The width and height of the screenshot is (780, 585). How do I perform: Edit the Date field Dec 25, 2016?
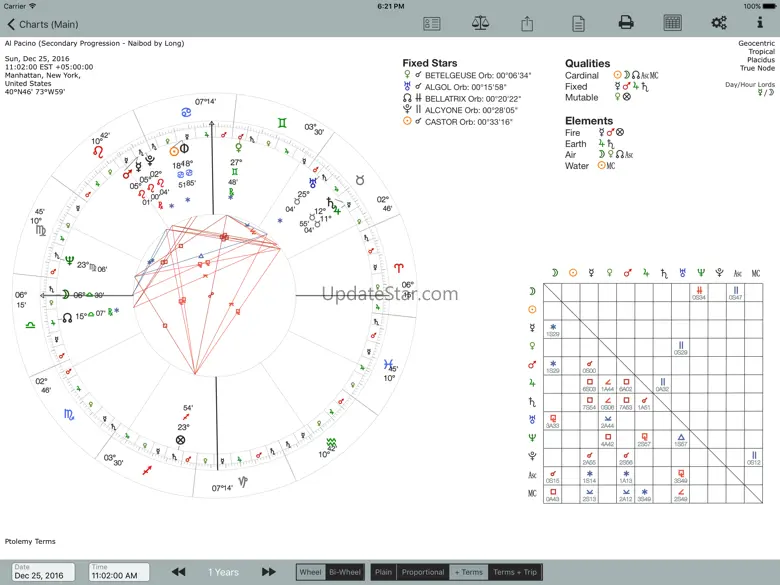coord(43,572)
